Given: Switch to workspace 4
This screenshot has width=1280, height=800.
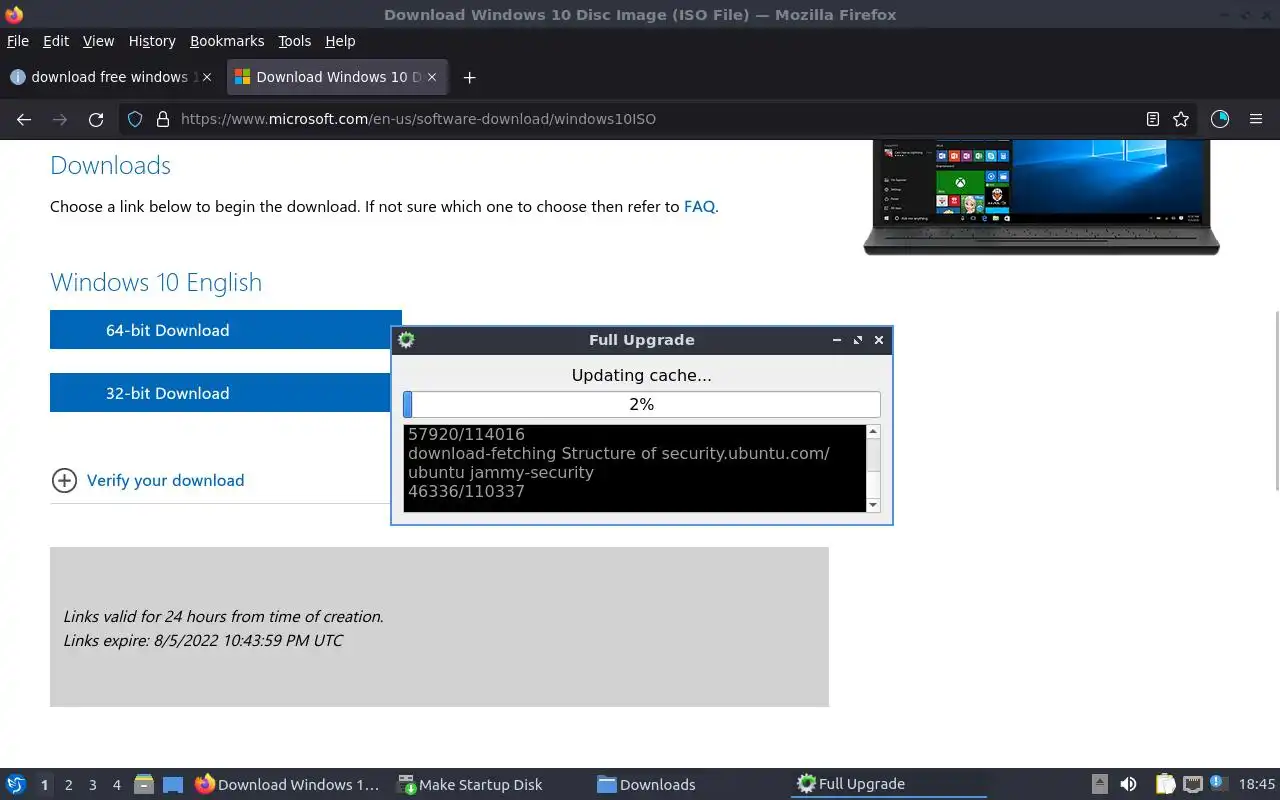Looking at the screenshot, I should pyautogui.click(x=116, y=785).
